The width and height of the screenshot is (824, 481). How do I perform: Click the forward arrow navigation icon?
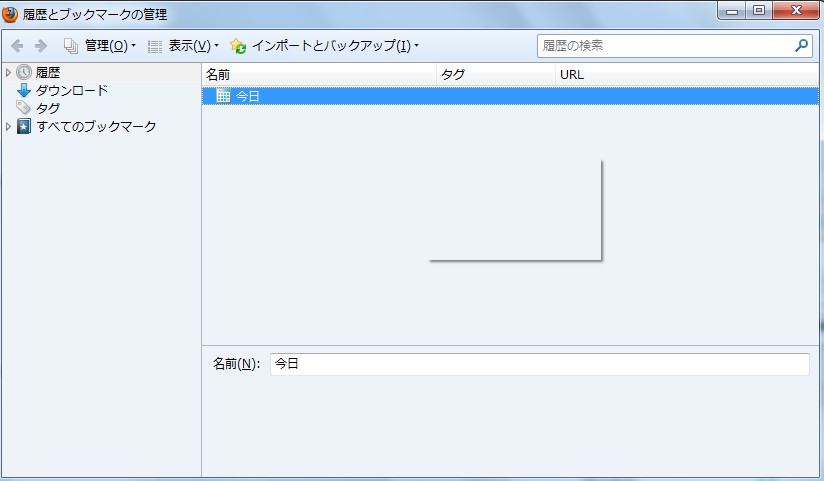tap(41, 46)
